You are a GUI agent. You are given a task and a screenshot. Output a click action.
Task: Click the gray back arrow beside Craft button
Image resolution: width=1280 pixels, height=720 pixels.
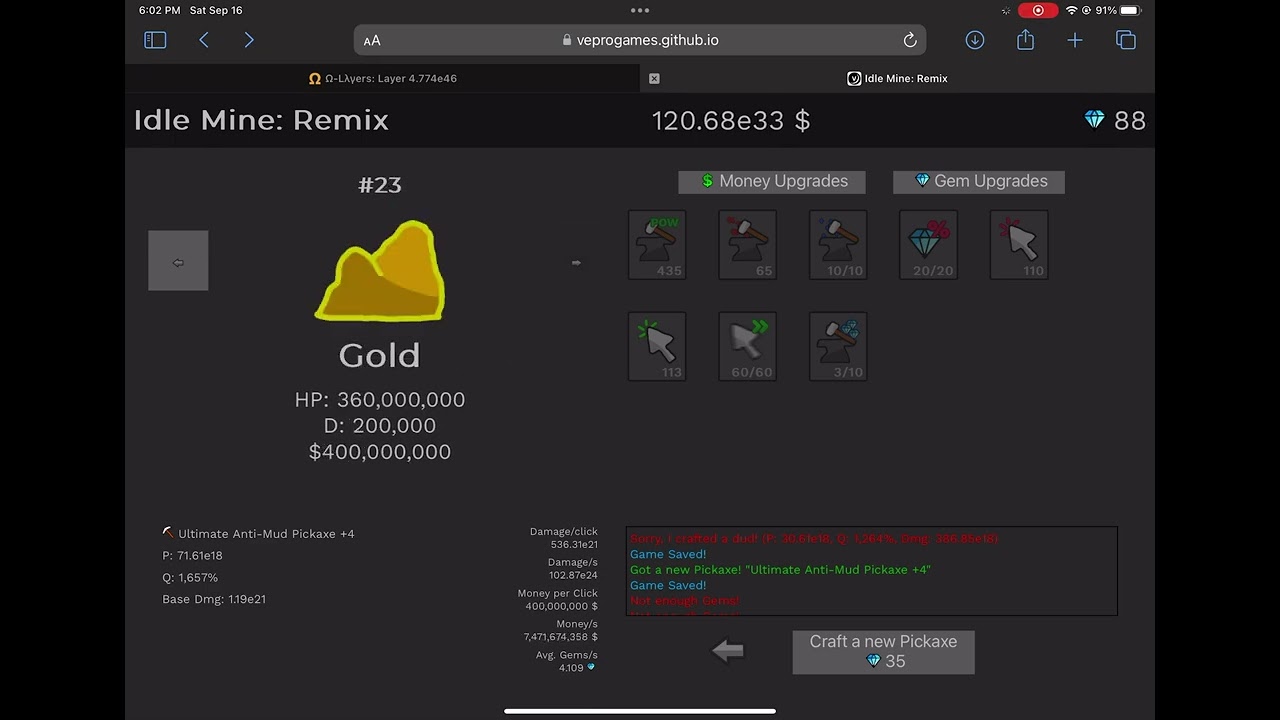pyautogui.click(x=728, y=651)
